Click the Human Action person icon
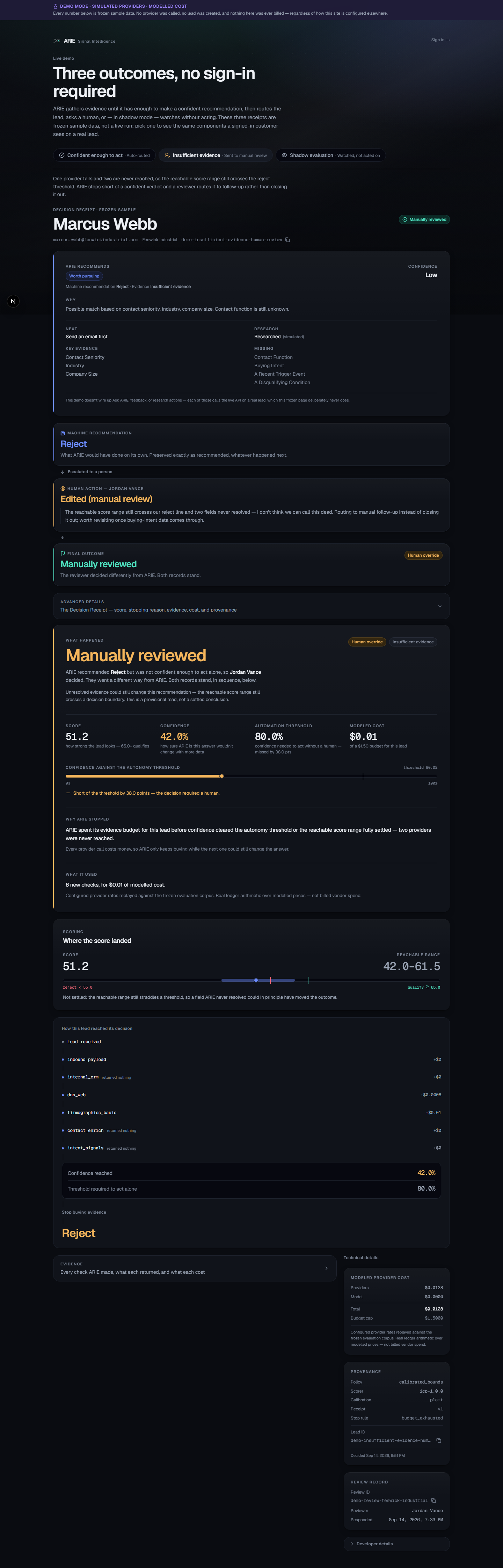Viewport: 503px width, 1568px height. click(x=63, y=488)
